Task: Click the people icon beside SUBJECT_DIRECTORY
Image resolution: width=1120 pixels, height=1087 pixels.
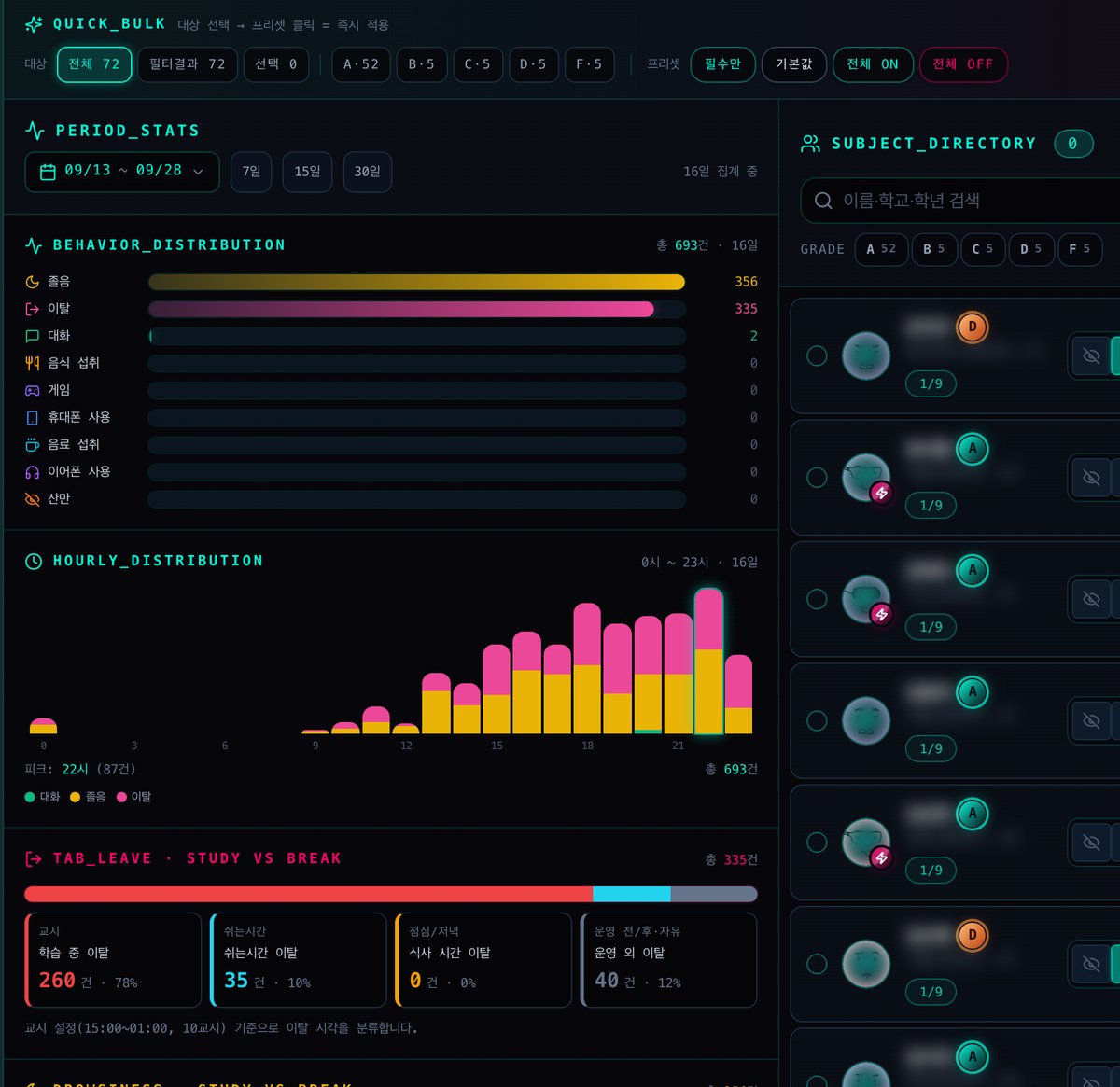Action: (x=811, y=144)
